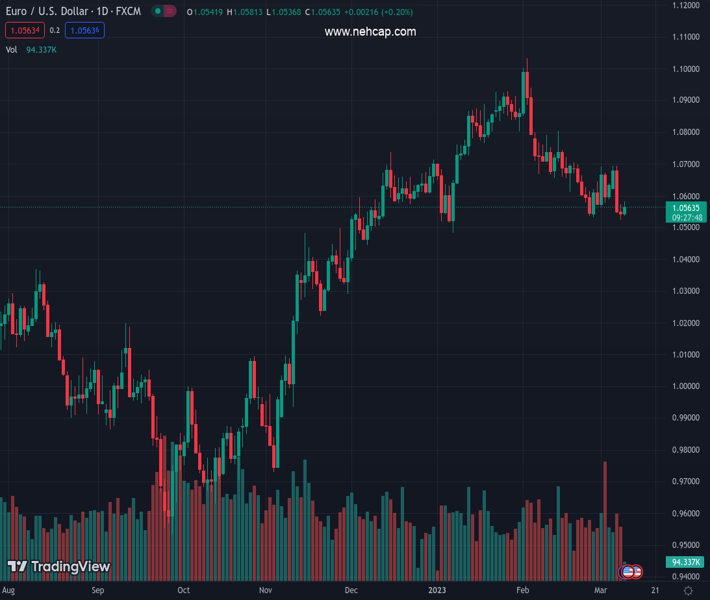Click the current price label 1.05635 on axis
This screenshot has width=710, height=600.
(x=687, y=207)
